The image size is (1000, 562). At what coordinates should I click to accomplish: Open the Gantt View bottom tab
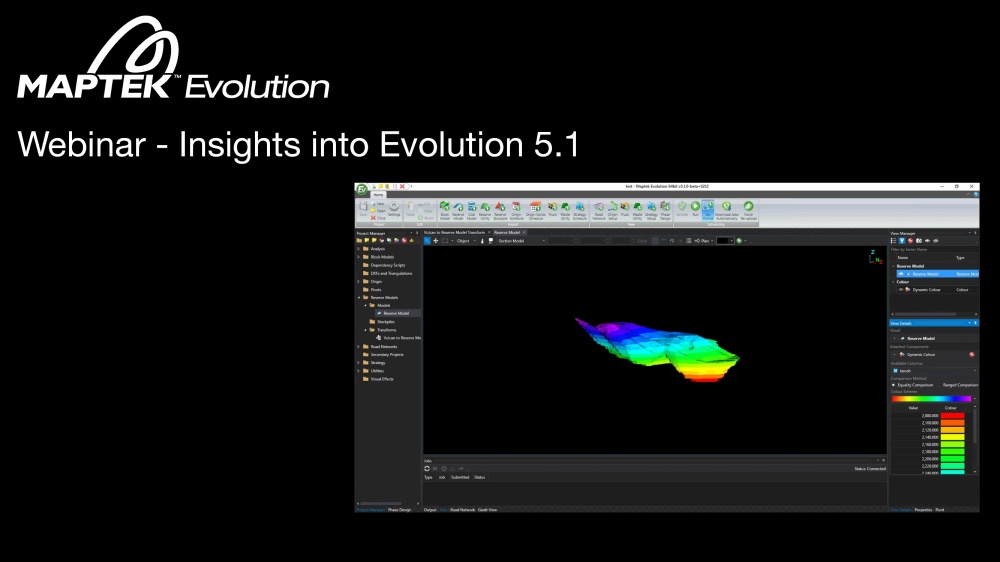(487, 510)
